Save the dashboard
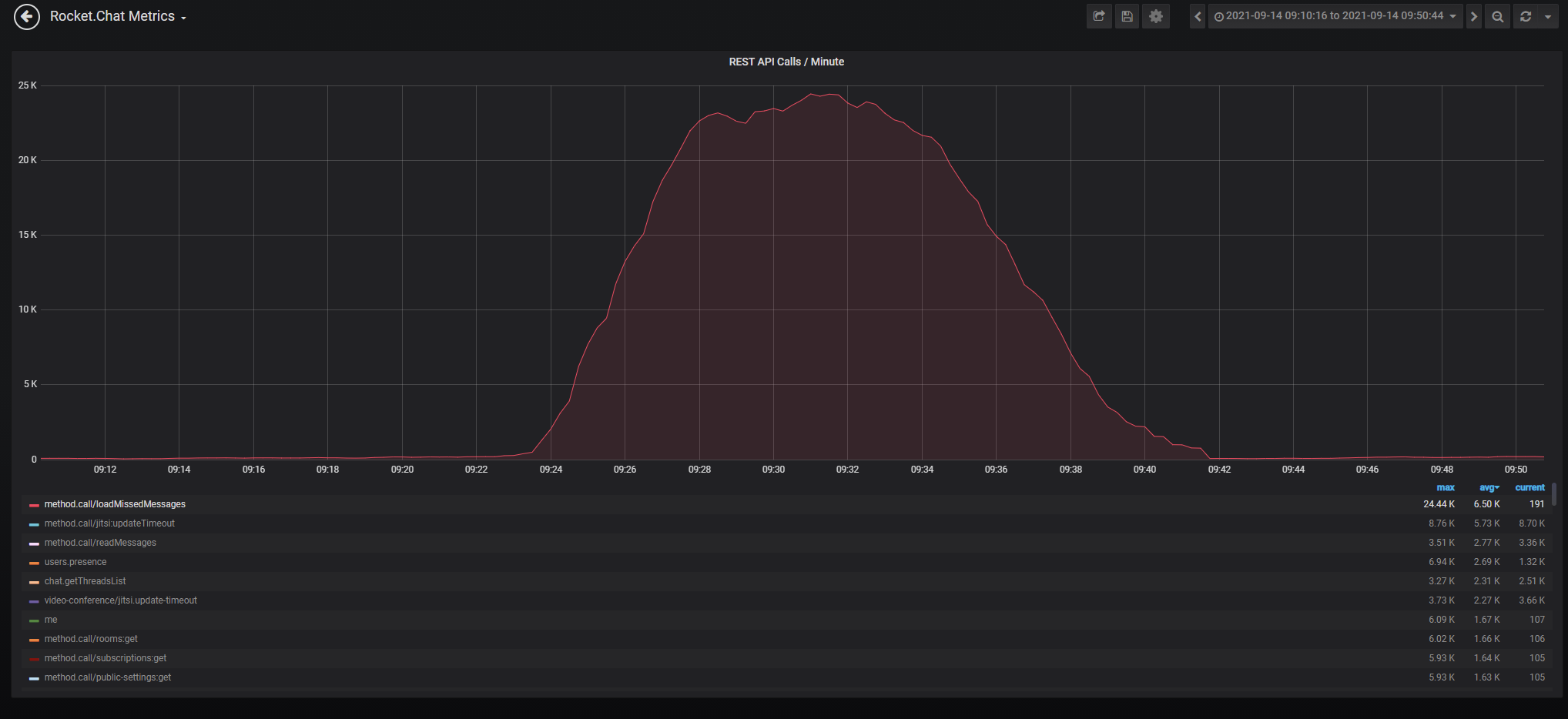 pos(1127,16)
